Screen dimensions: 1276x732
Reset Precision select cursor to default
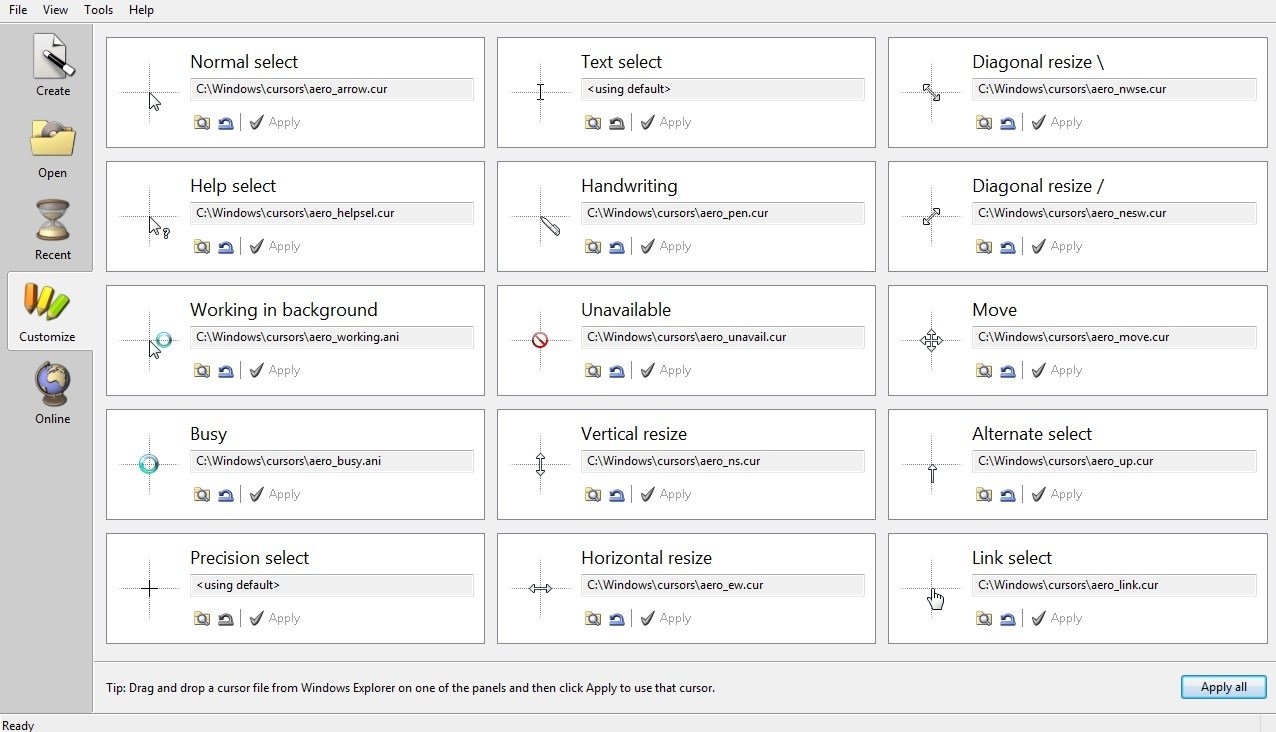pyautogui.click(x=226, y=618)
